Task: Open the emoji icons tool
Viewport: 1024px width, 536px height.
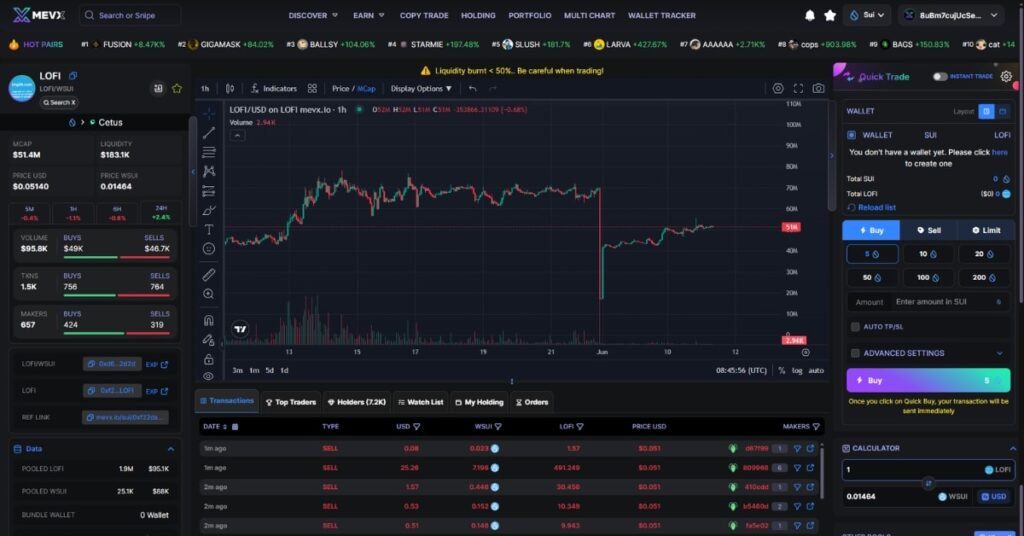Action: click(209, 249)
